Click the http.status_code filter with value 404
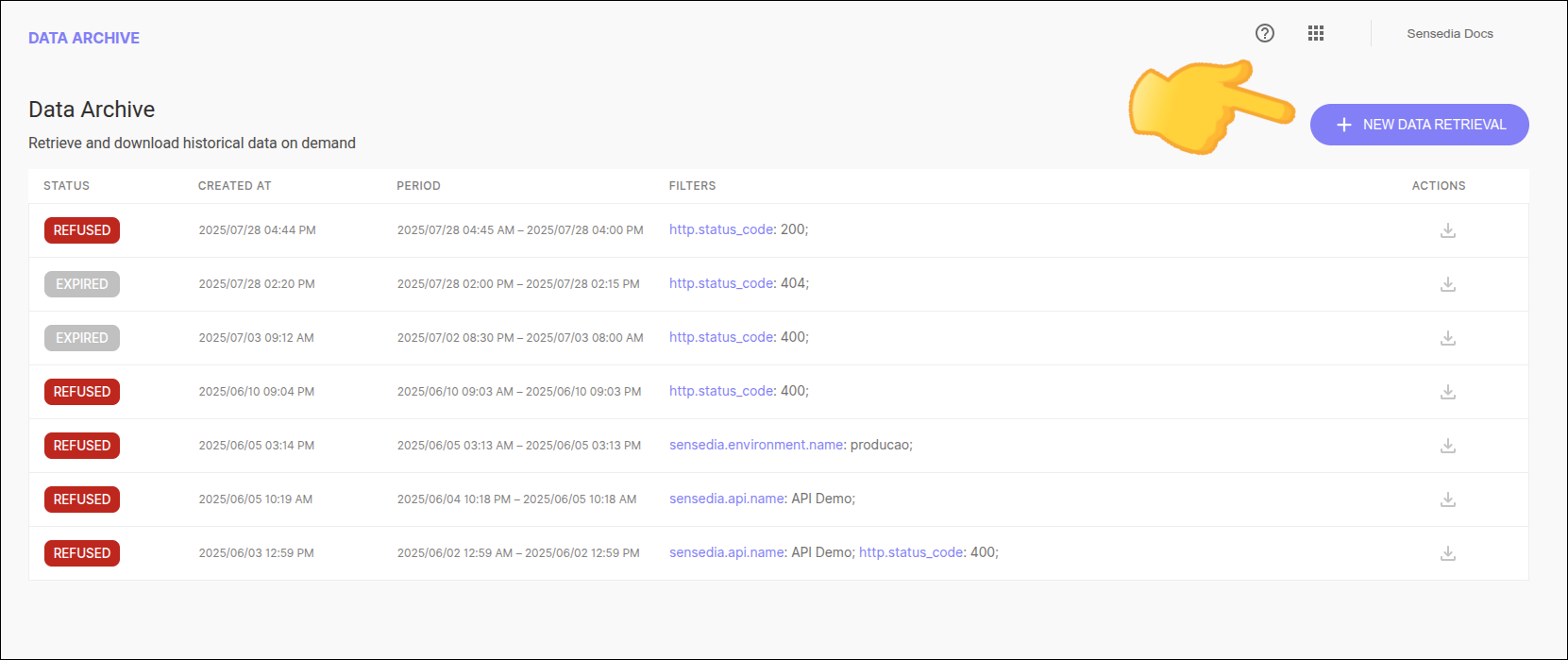1568x660 pixels. (721, 283)
